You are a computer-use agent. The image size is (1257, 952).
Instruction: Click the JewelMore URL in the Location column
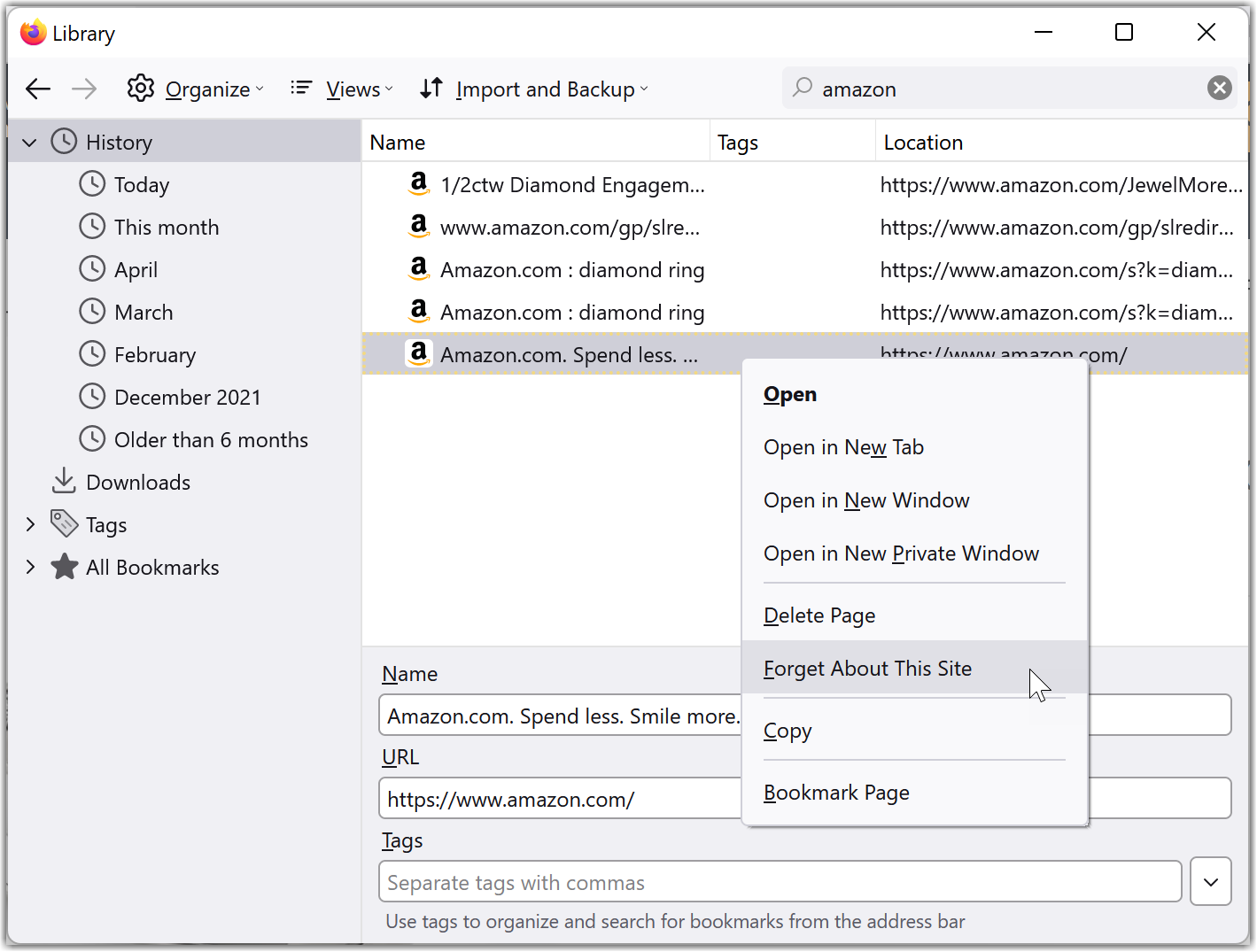[1061, 184]
